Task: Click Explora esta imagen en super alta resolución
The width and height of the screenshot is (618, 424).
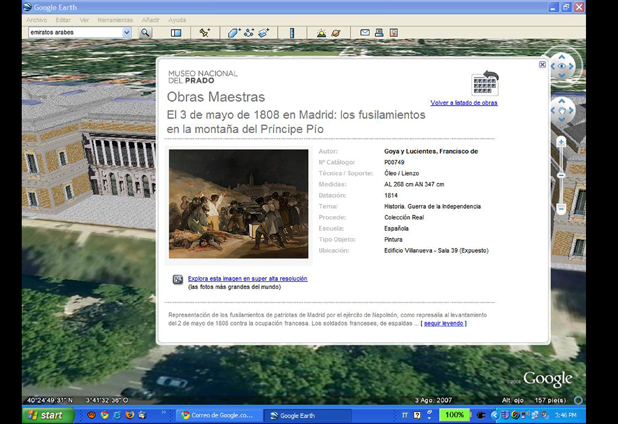Action: pyautogui.click(x=248, y=279)
